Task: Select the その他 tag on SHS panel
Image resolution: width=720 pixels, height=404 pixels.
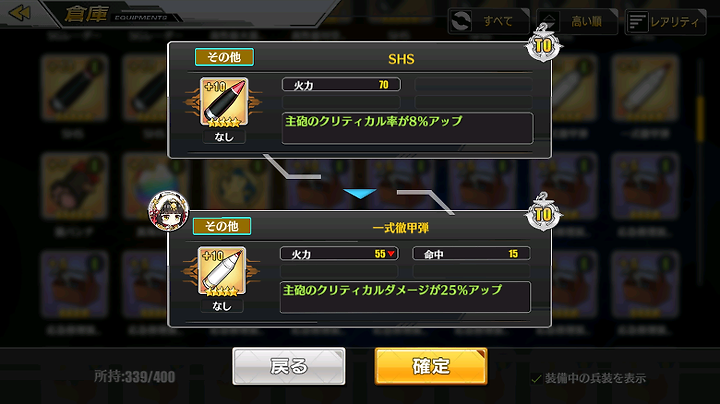Action: (224, 57)
